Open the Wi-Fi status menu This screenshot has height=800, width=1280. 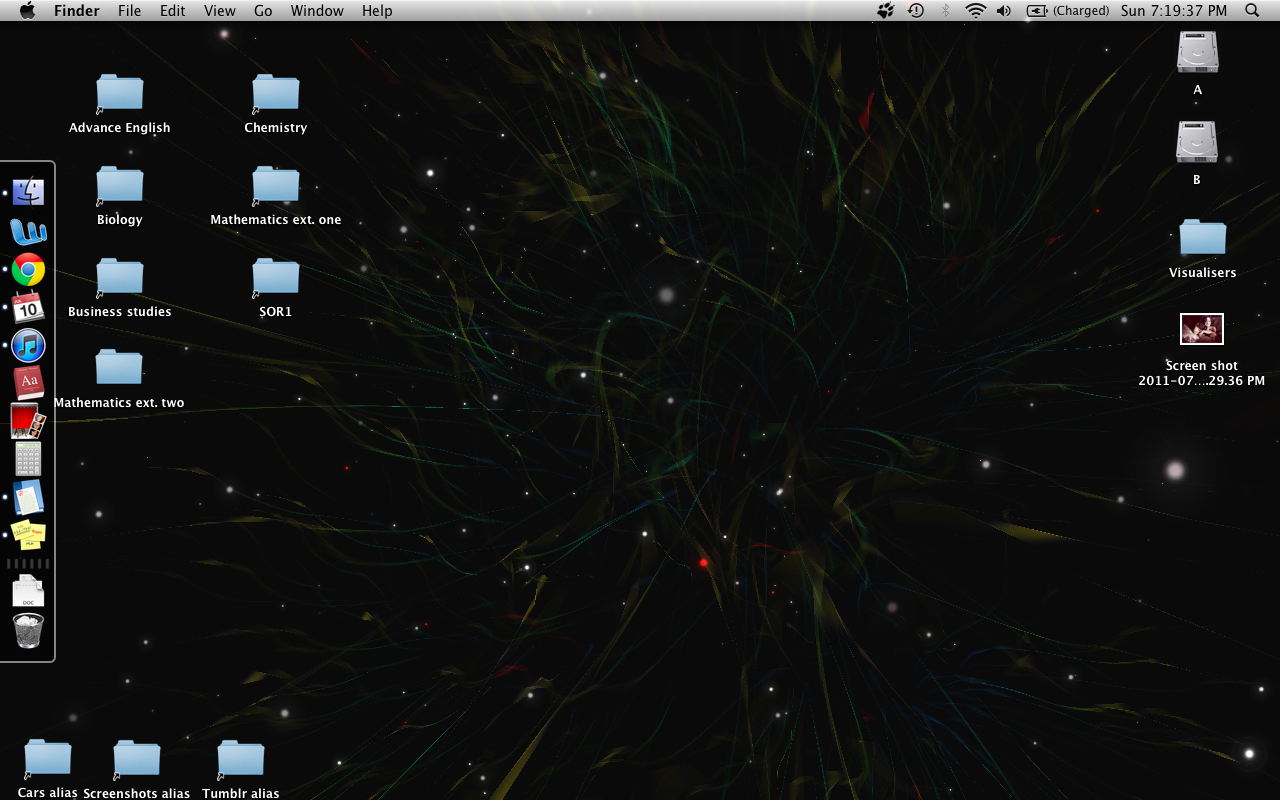pyautogui.click(x=975, y=11)
